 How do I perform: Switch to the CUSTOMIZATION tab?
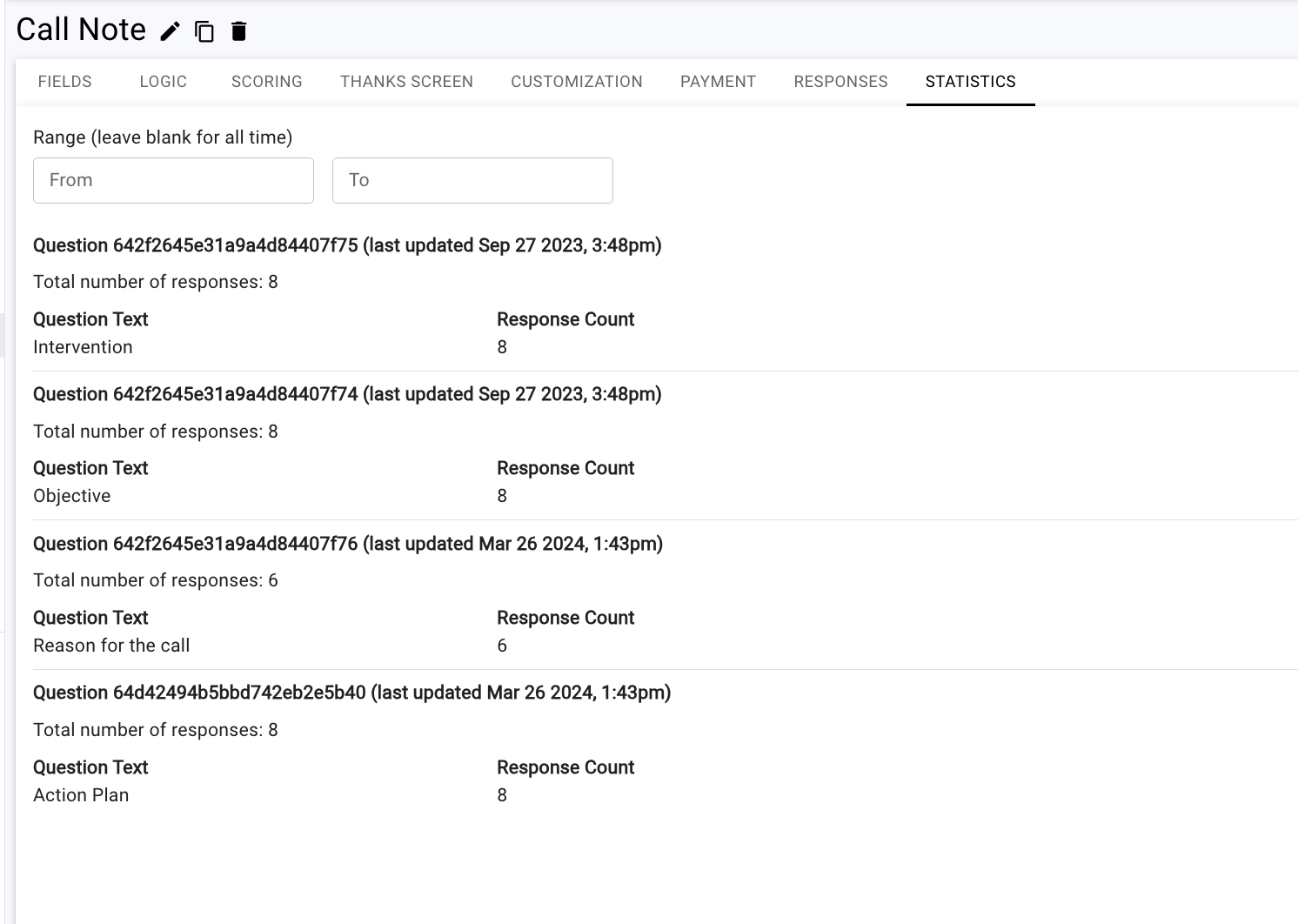pyautogui.click(x=576, y=81)
